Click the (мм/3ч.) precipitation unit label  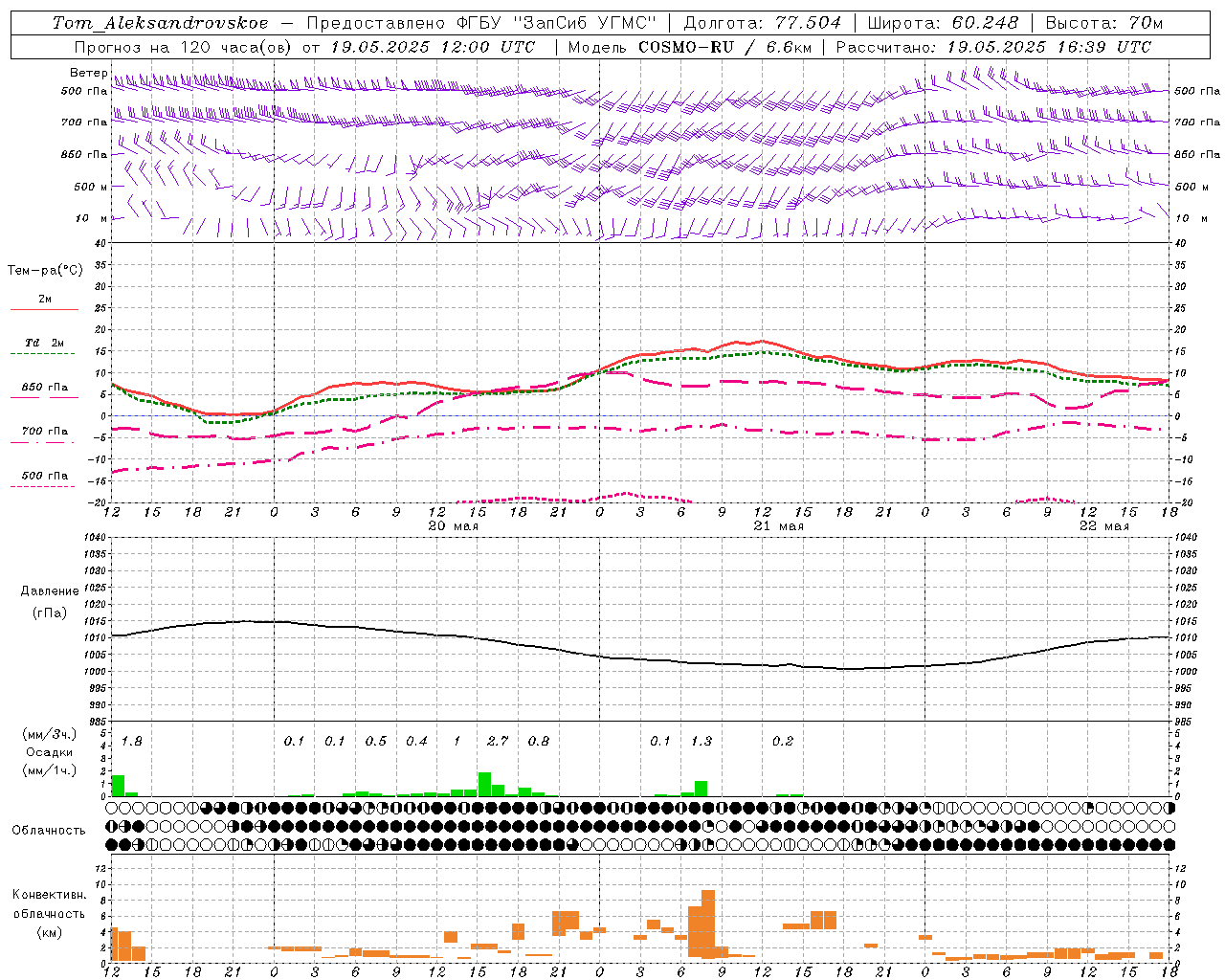pos(49,734)
